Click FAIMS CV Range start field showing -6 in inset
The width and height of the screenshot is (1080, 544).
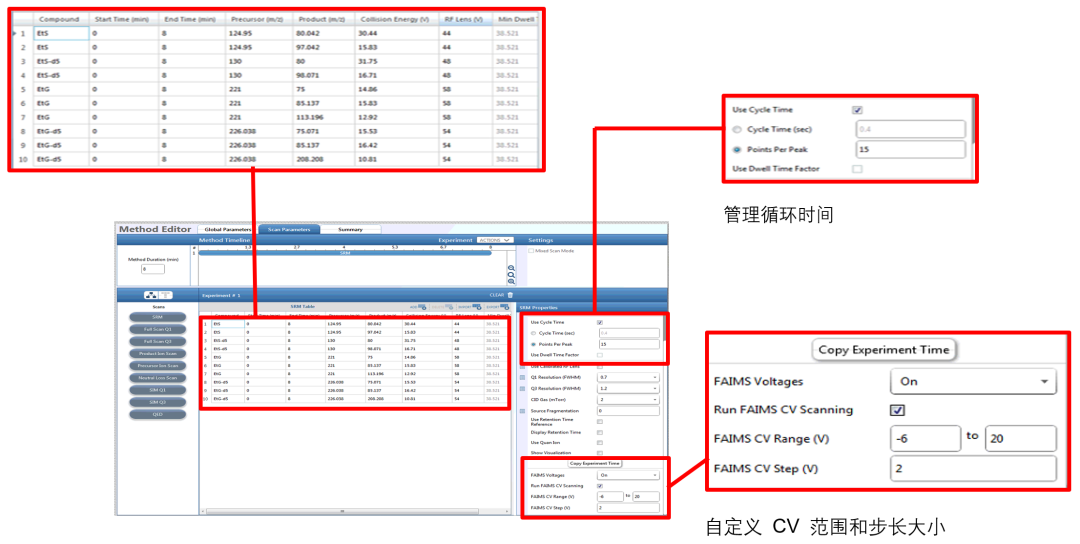click(x=925, y=439)
